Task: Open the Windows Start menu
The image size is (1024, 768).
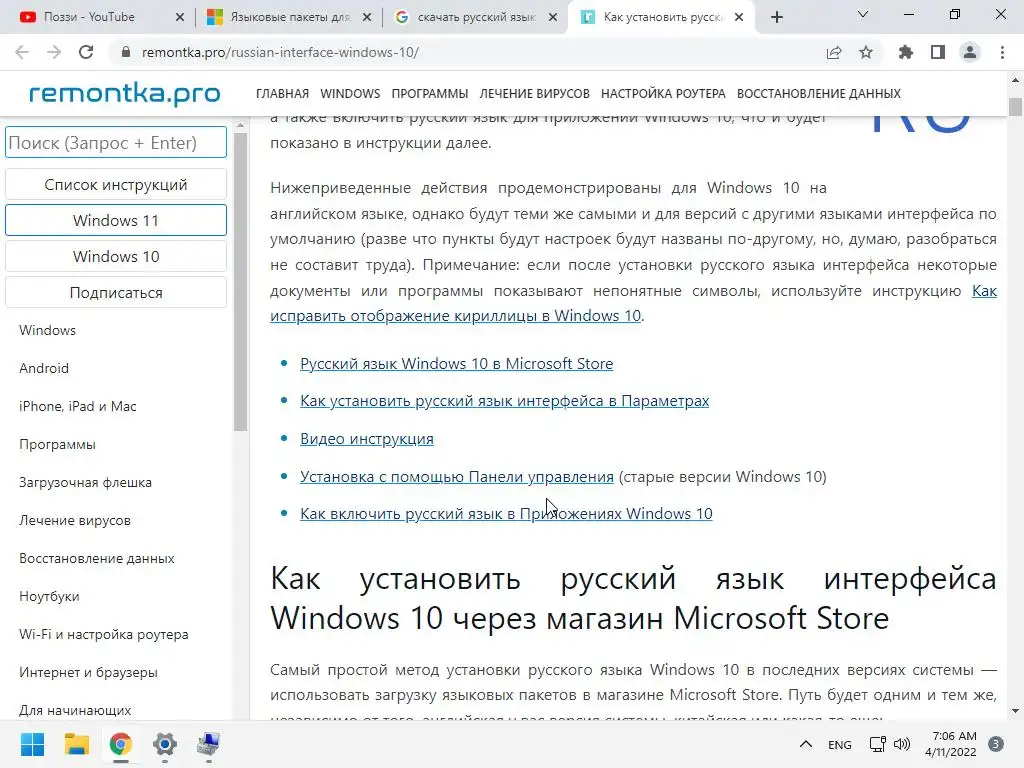Action: 32,744
